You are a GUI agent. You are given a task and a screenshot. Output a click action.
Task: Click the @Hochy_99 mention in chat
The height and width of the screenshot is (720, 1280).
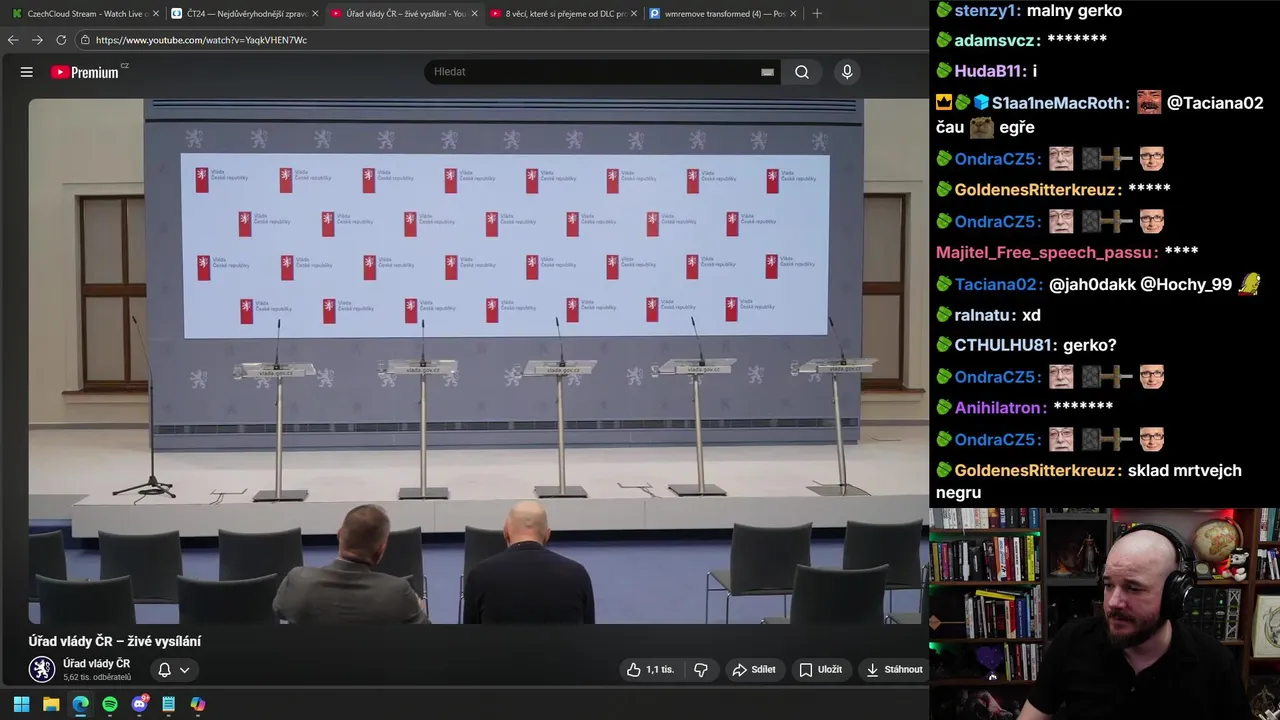(1186, 284)
